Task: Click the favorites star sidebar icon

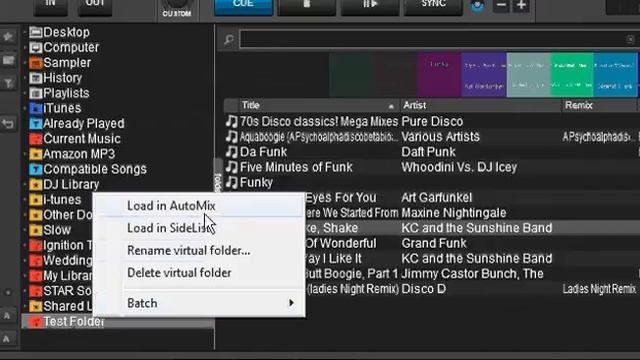Action: click(x=8, y=37)
